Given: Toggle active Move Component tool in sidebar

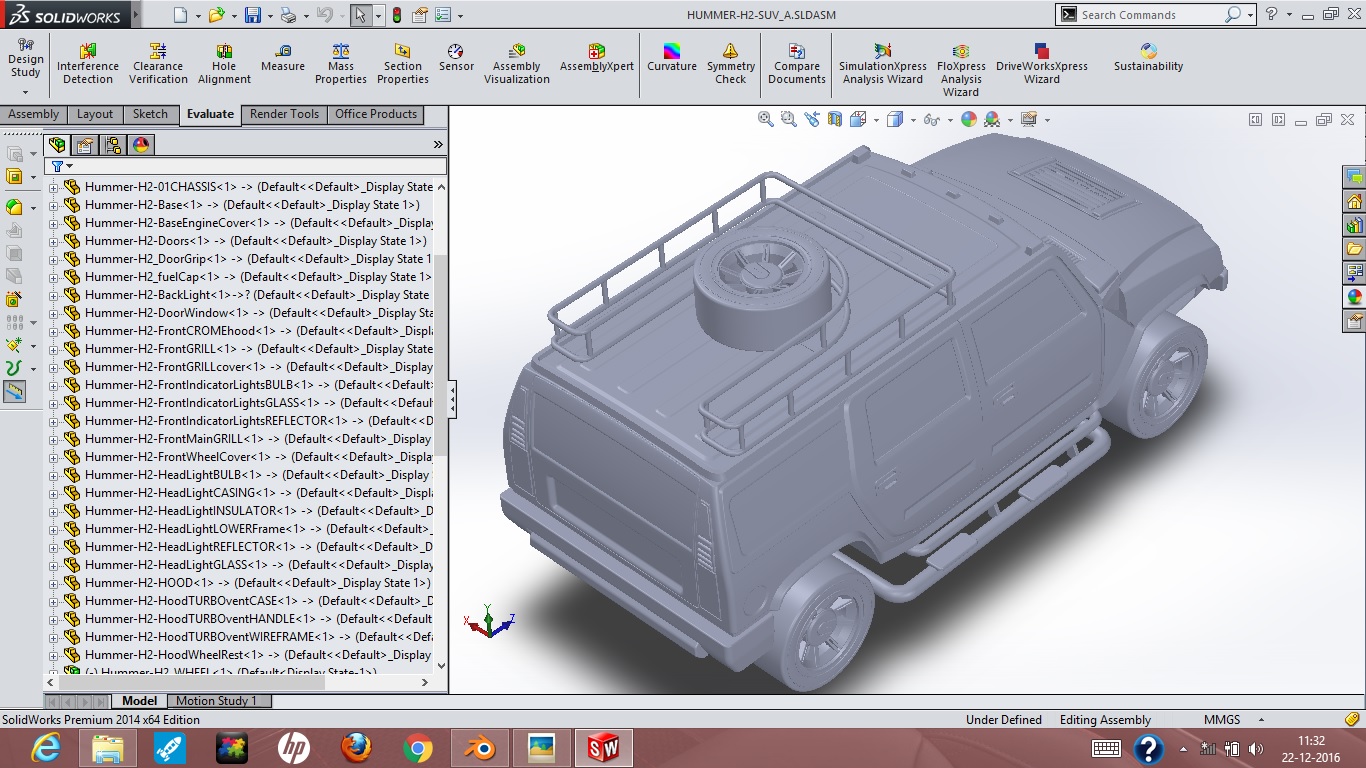Looking at the screenshot, I should coord(14,393).
